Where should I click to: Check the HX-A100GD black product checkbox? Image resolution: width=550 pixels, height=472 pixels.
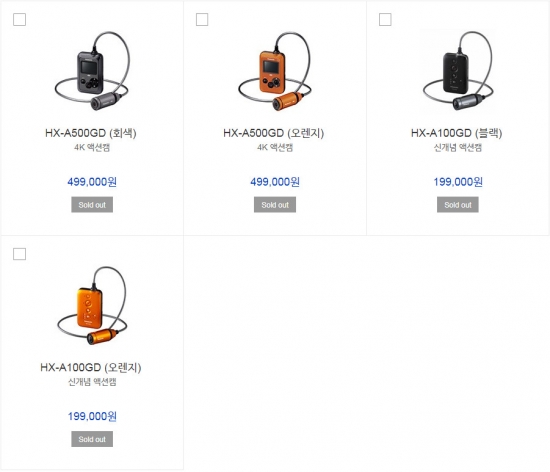pos(385,20)
